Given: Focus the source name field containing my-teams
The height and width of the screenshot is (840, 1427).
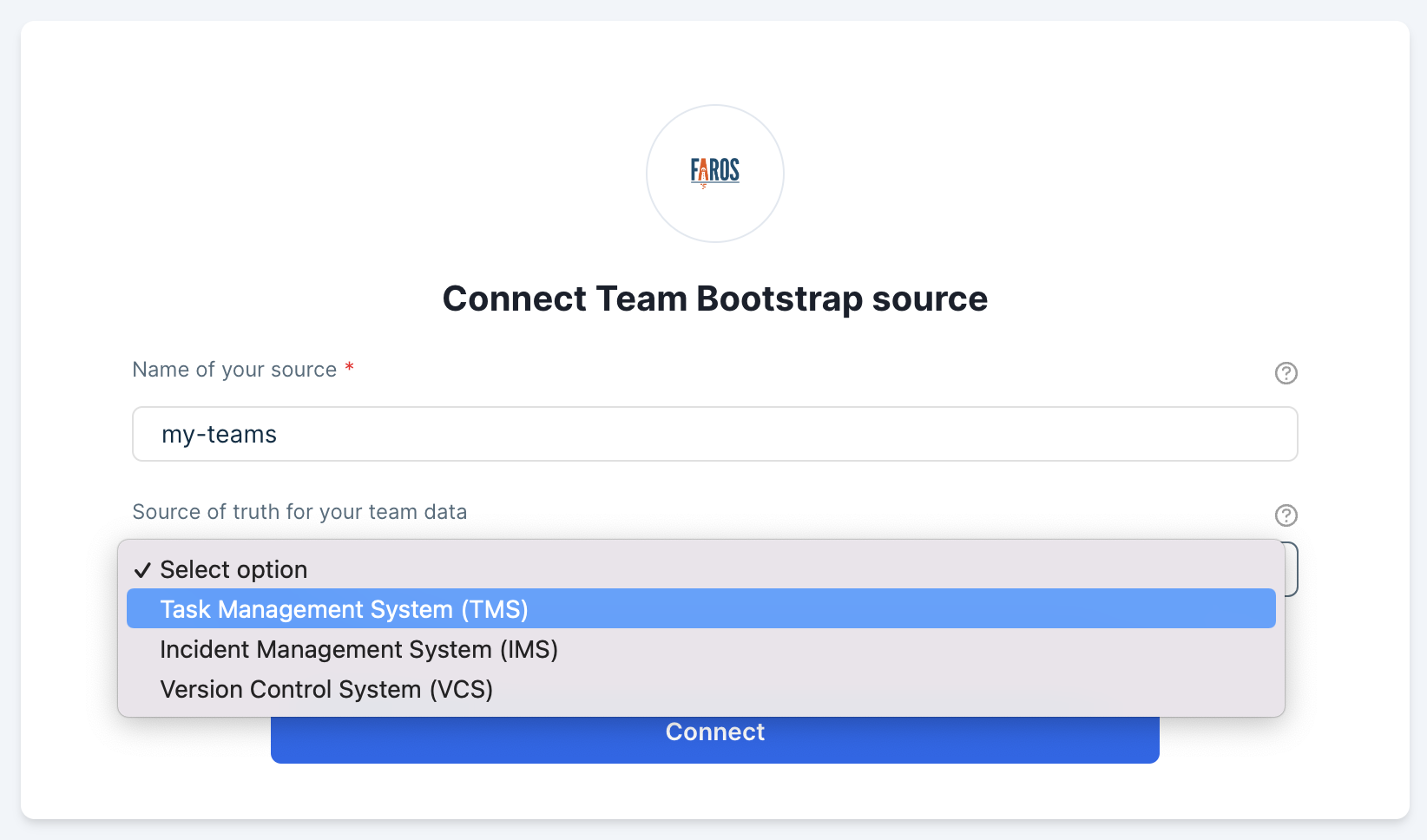Looking at the screenshot, I should [715, 434].
